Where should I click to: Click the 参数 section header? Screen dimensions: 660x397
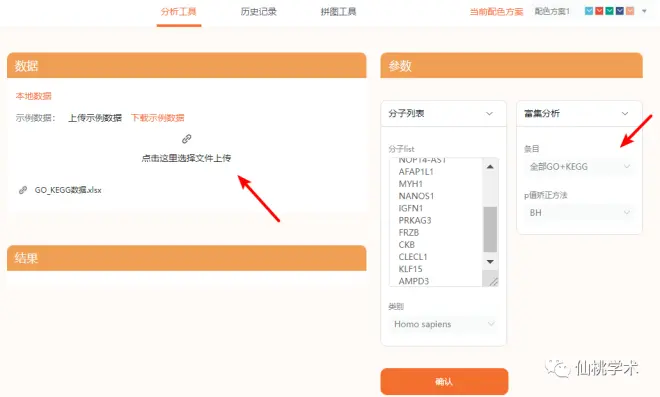511,65
